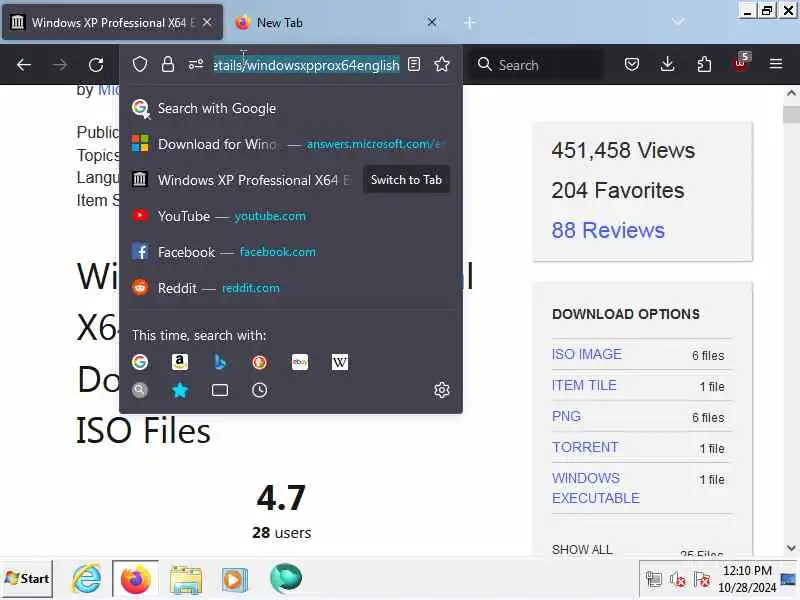
Task: Open WINDOWS EXECUTABLE download option
Action: (595, 488)
